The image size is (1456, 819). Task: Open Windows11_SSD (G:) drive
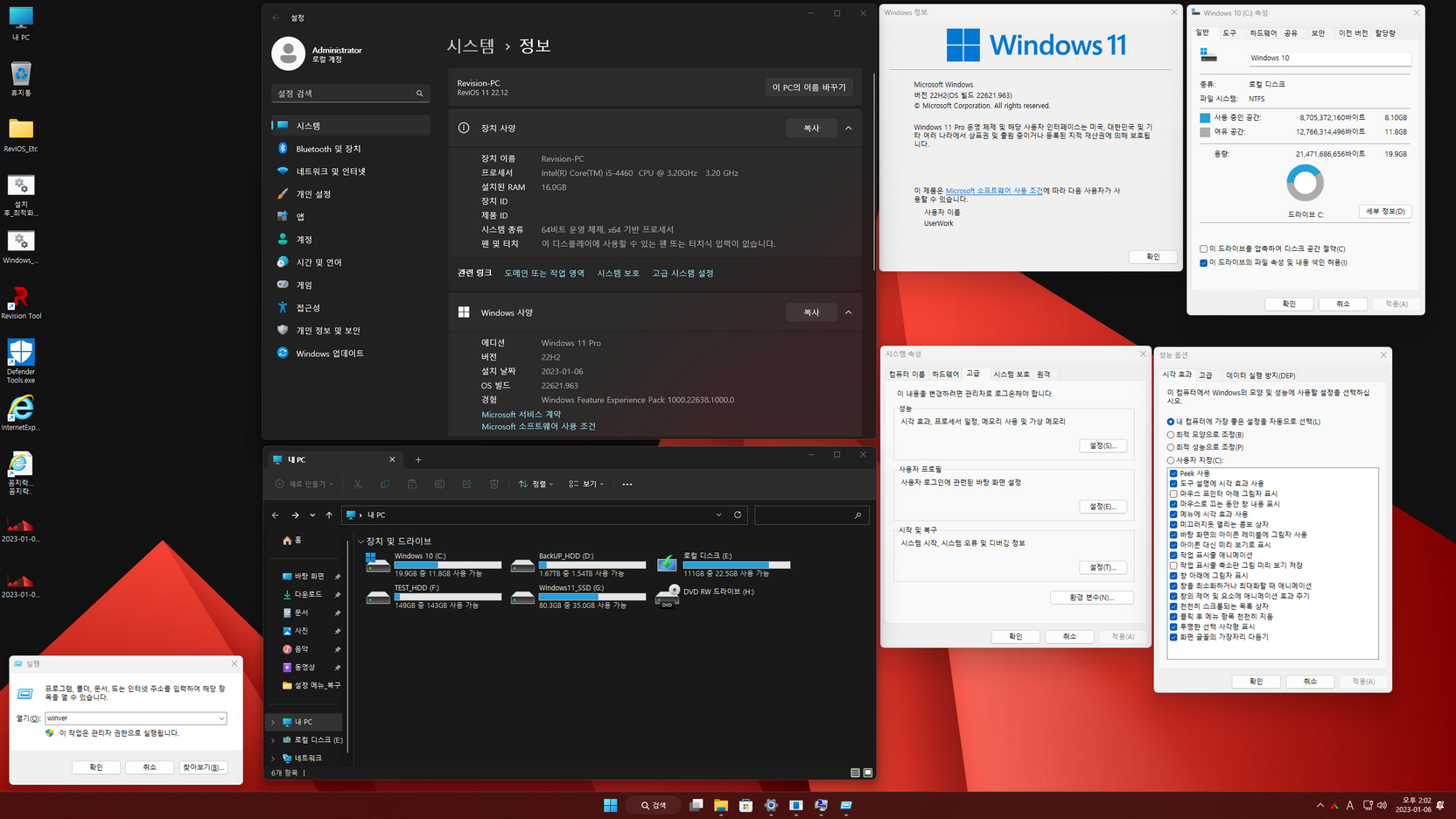click(579, 596)
